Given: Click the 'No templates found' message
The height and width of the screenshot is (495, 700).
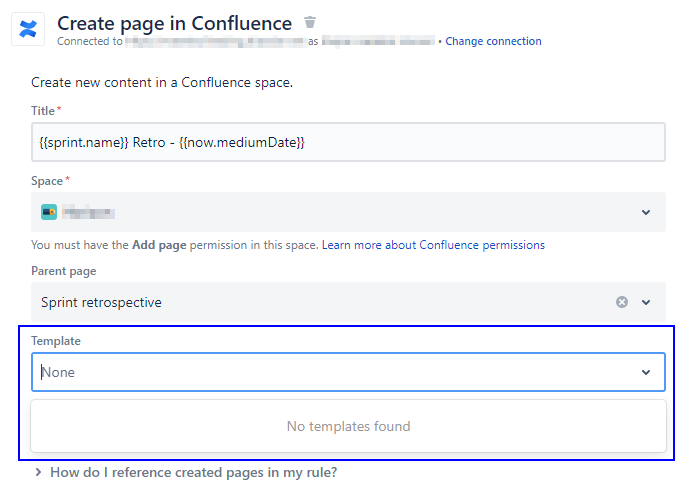Looking at the screenshot, I should pos(348,426).
